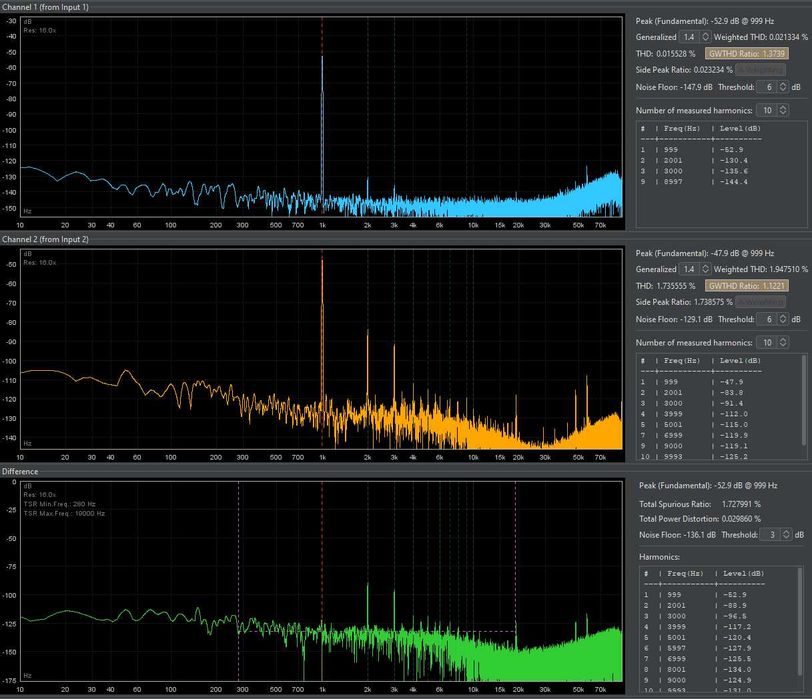Click Channel 1 Generalized value field showing 1.4
This screenshot has width=812, height=699.
(x=689, y=37)
